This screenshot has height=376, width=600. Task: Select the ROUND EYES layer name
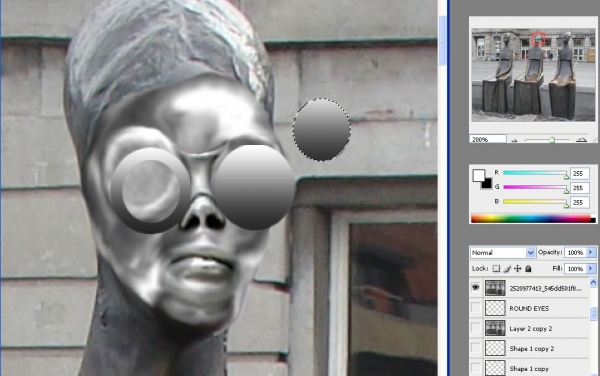click(529, 308)
